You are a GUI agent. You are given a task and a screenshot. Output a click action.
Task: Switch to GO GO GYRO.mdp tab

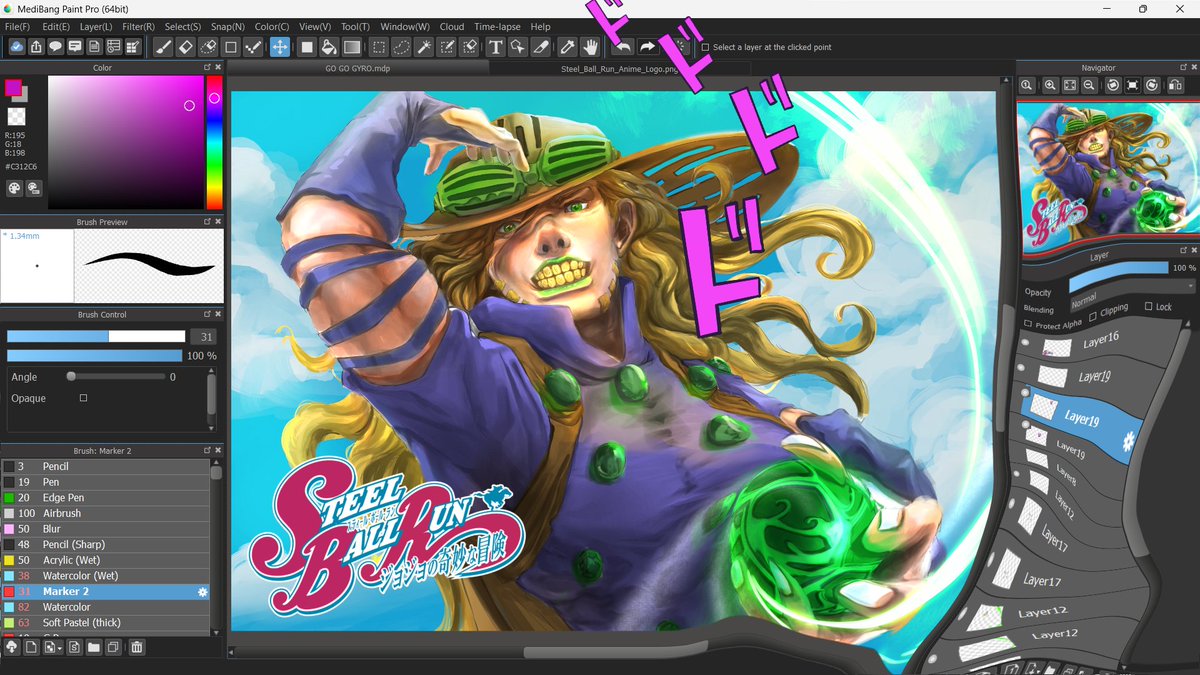357,68
